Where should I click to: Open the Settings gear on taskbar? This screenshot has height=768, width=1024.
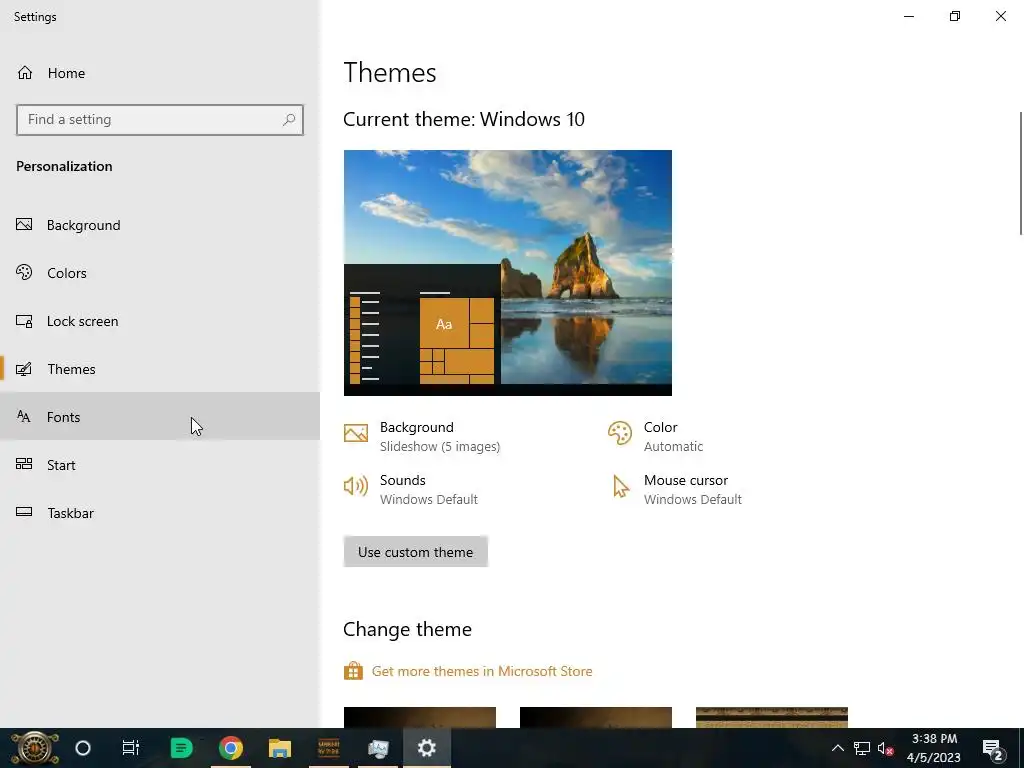(x=426, y=748)
